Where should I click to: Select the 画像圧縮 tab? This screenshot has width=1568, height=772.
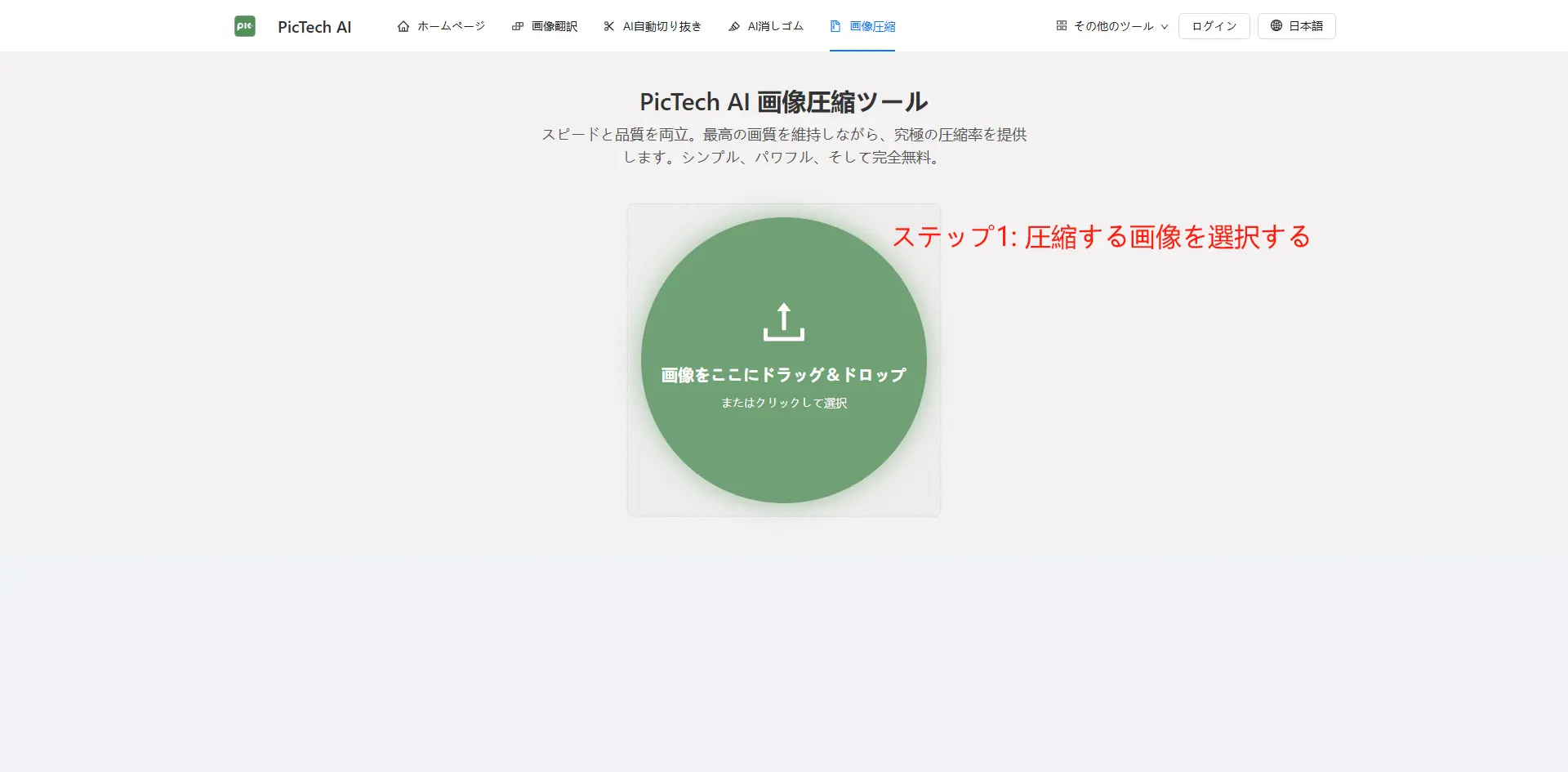click(x=862, y=26)
